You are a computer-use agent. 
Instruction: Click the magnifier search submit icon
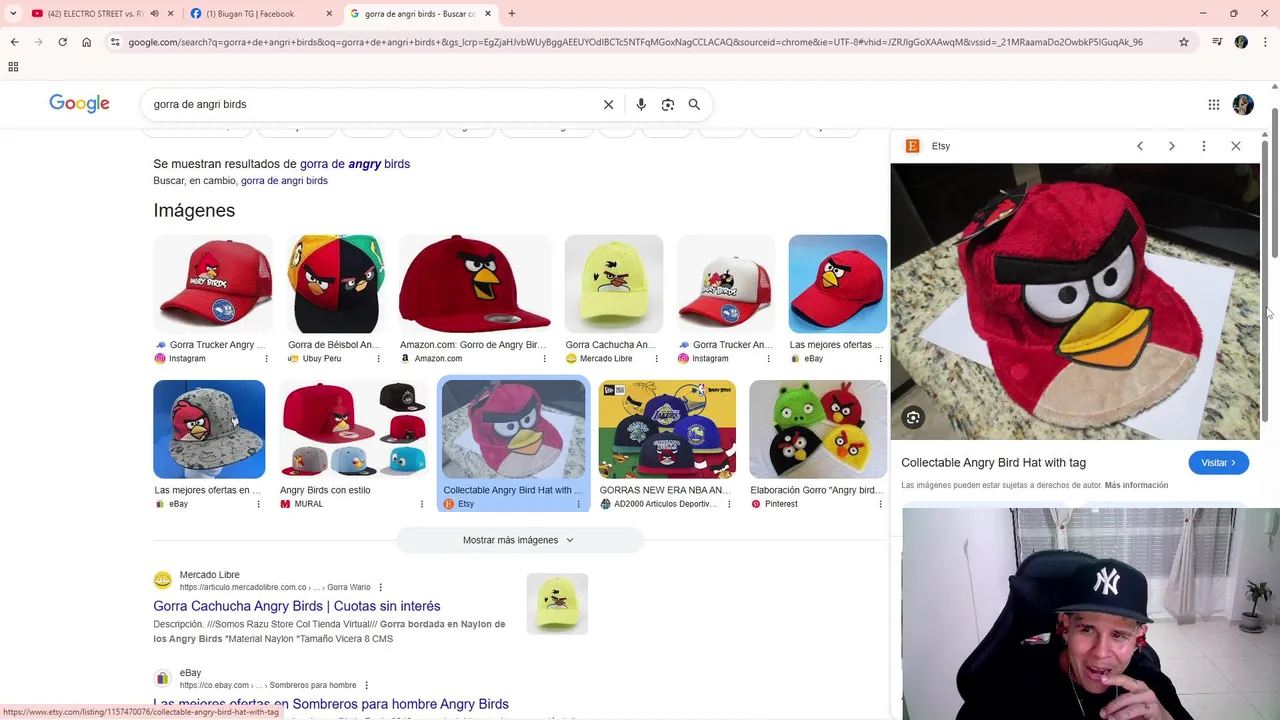click(694, 104)
